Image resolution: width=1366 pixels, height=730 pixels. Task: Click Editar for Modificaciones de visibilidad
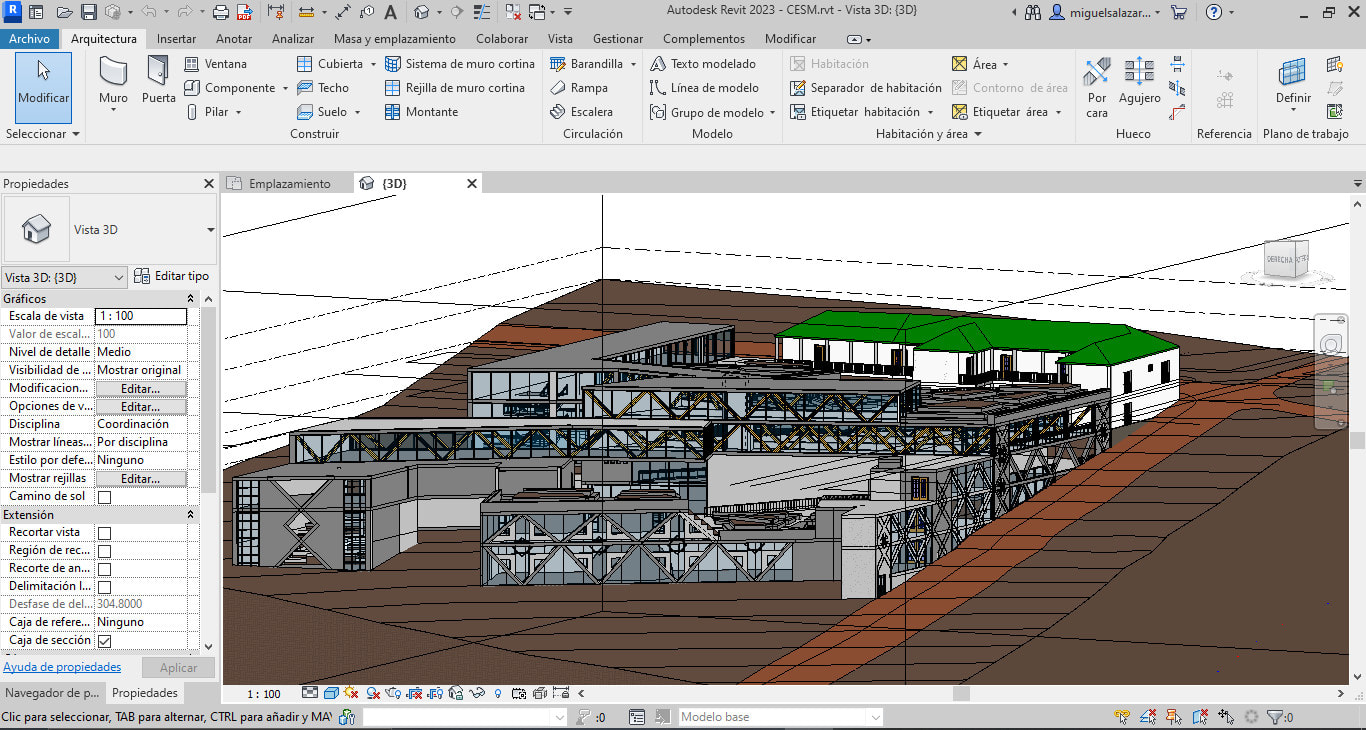pos(141,388)
